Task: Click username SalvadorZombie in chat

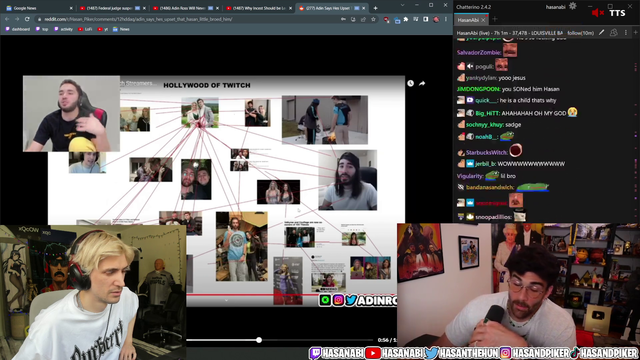Action: [x=479, y=52]
